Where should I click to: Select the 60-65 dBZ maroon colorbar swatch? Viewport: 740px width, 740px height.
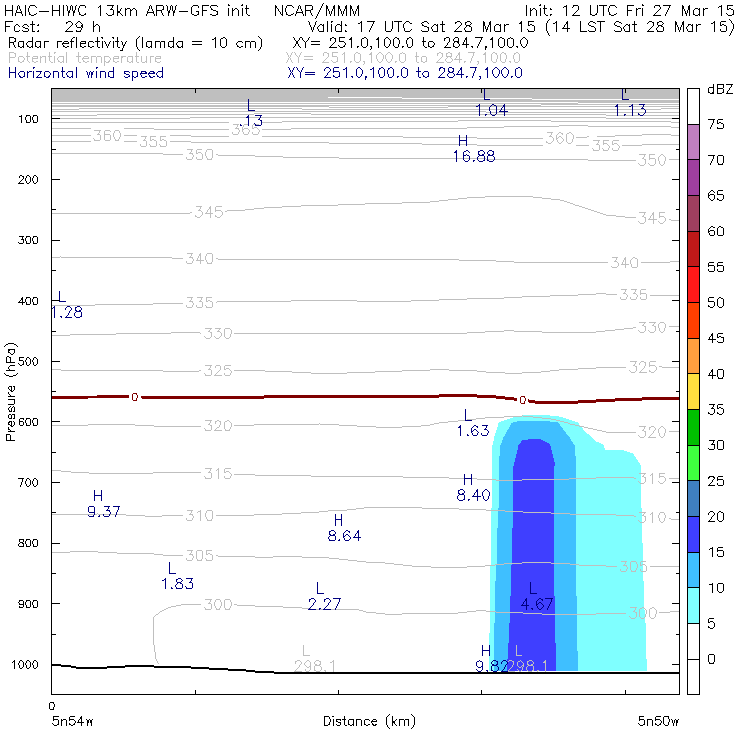[x=693, y=213]
